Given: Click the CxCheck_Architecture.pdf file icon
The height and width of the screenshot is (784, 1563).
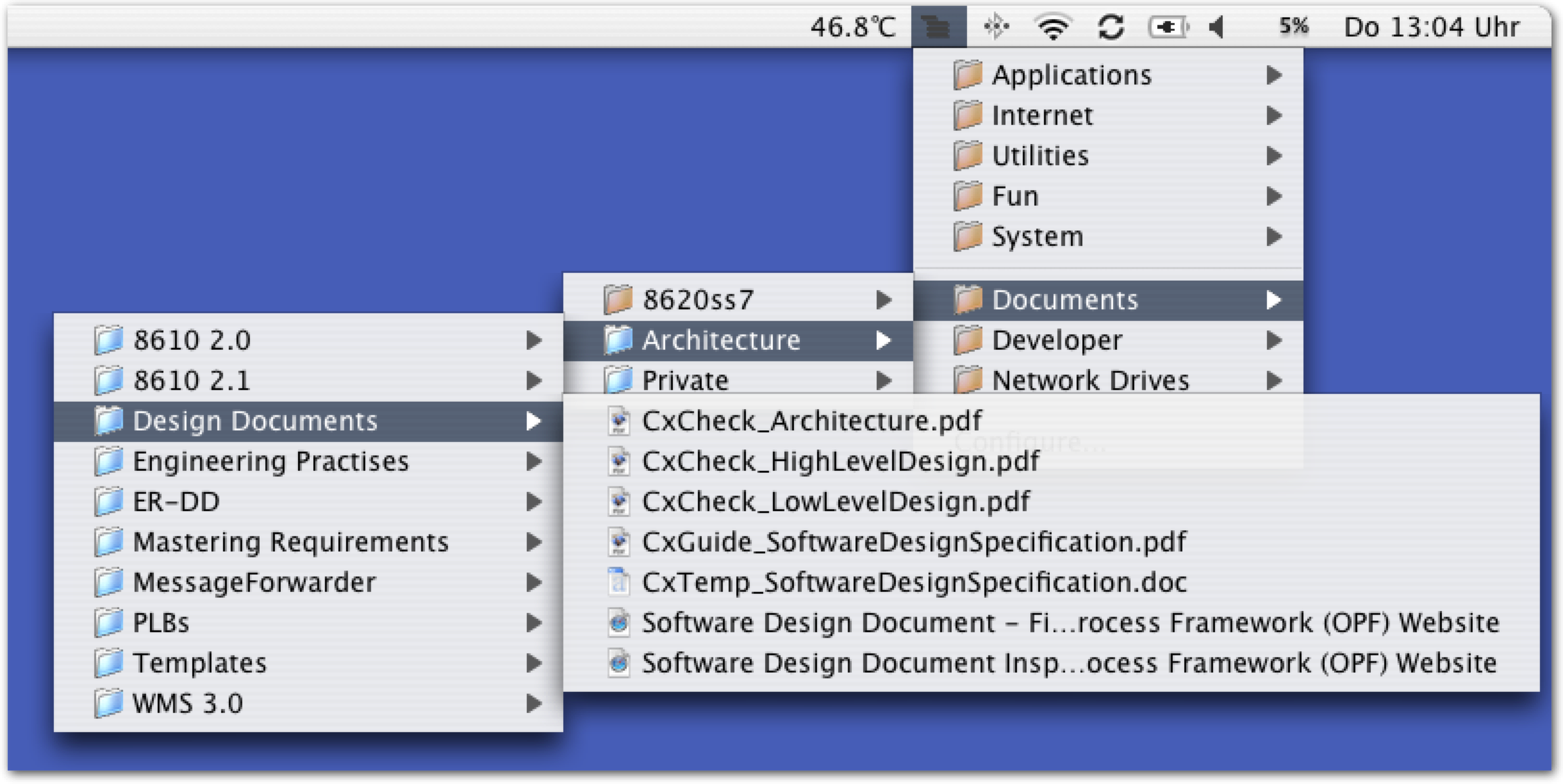Looking at the screenshot, I should point(619,421).
